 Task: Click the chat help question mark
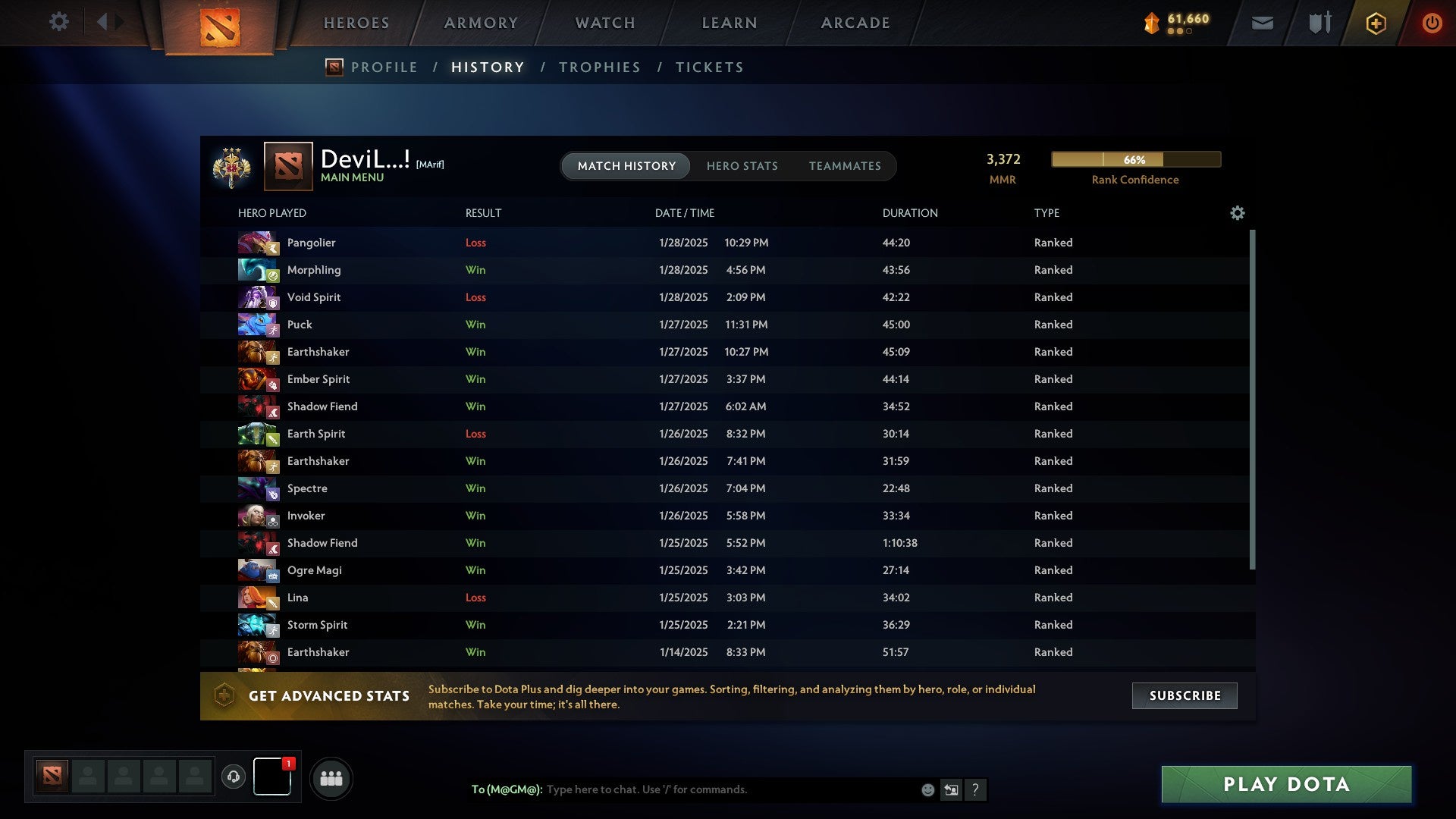975,790
